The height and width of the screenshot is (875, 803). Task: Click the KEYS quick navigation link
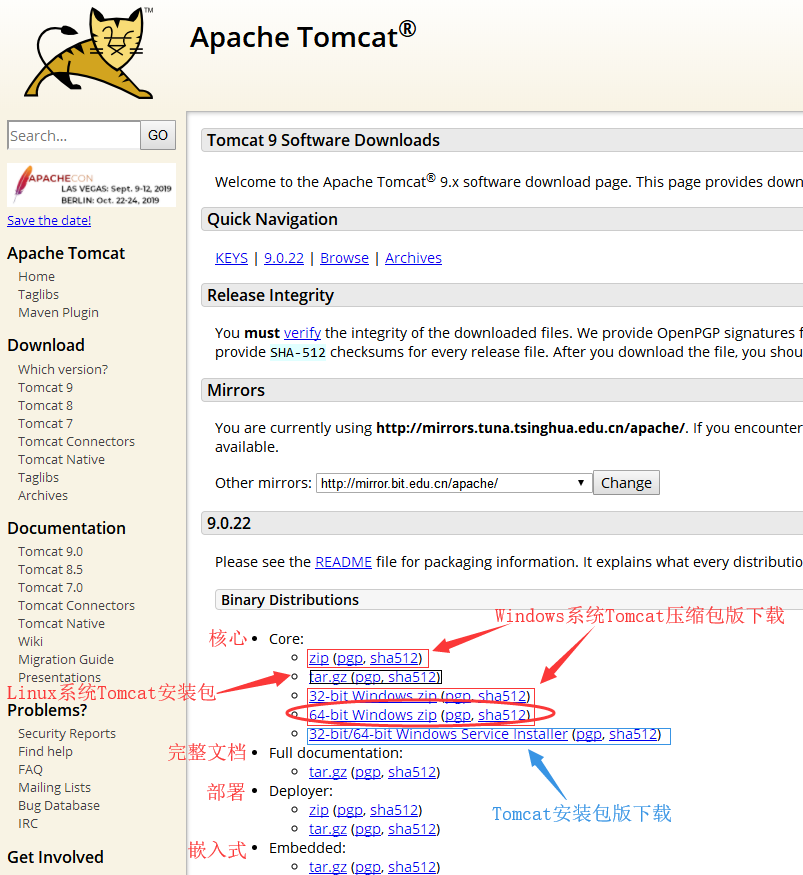click(x=232, y=258)
